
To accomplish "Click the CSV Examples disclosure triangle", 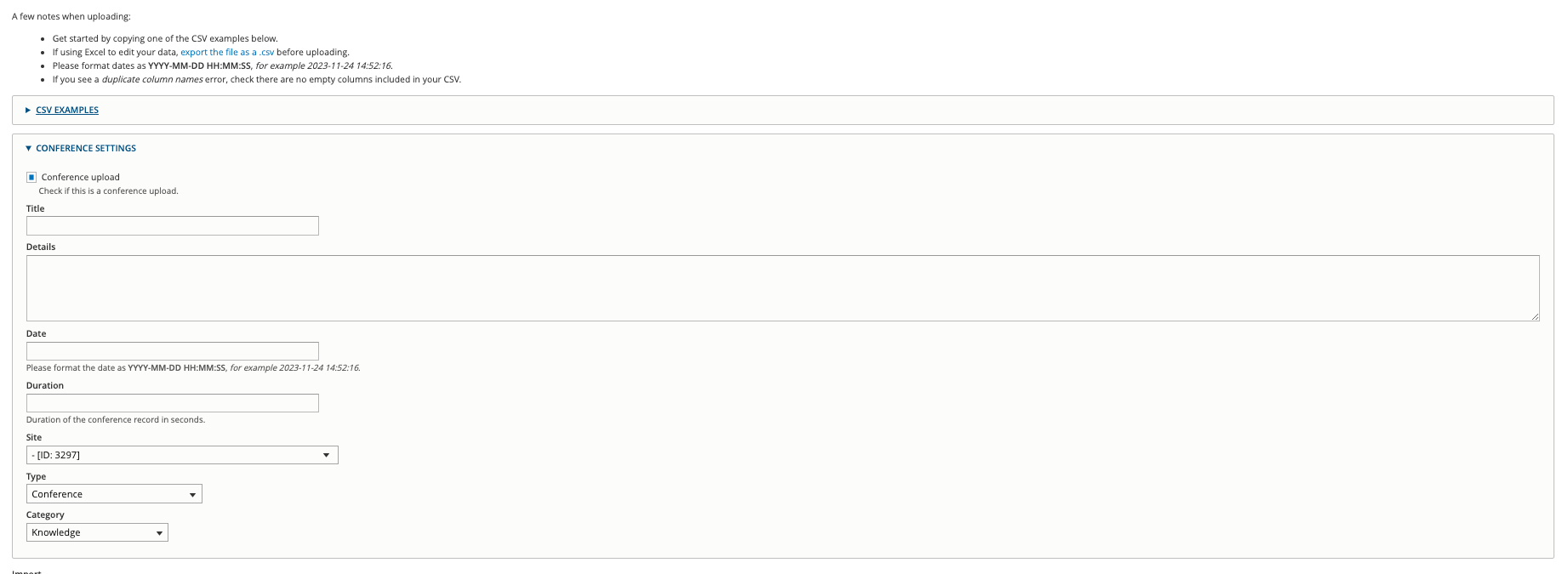I will [28, 111].
